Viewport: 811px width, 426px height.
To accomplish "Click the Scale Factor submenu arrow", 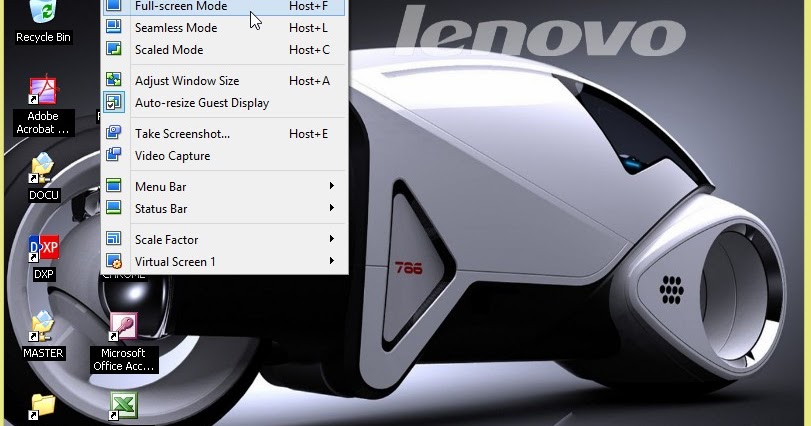I will (x=332, y=239).
